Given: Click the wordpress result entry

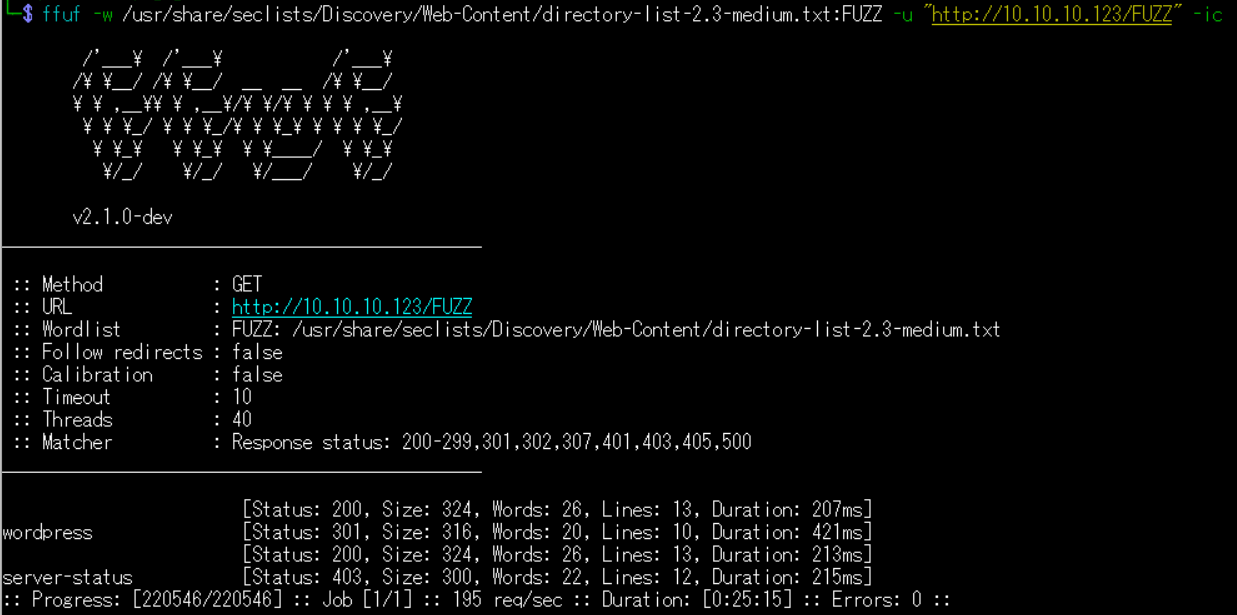Looking at the screenshot, I should coord(47,533).
